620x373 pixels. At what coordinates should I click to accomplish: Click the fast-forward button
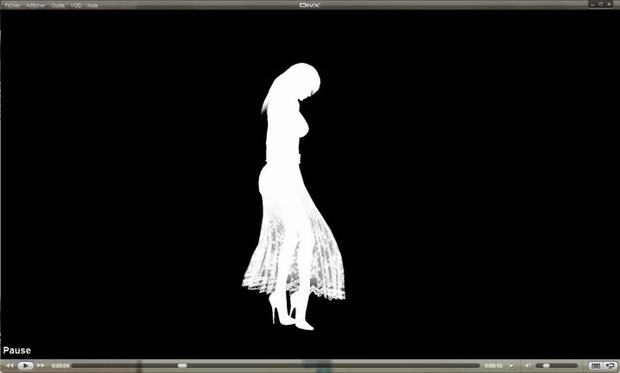pos(41,365)
